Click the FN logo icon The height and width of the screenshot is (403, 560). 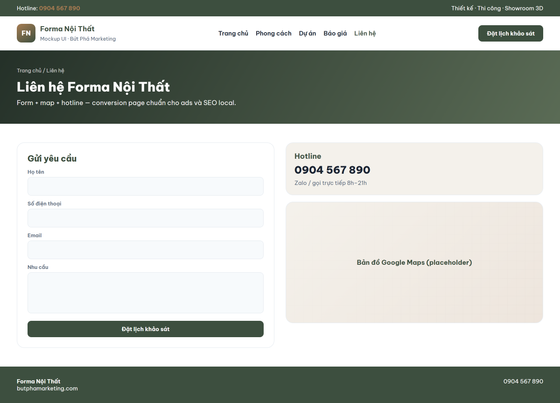tap(26, 33)
